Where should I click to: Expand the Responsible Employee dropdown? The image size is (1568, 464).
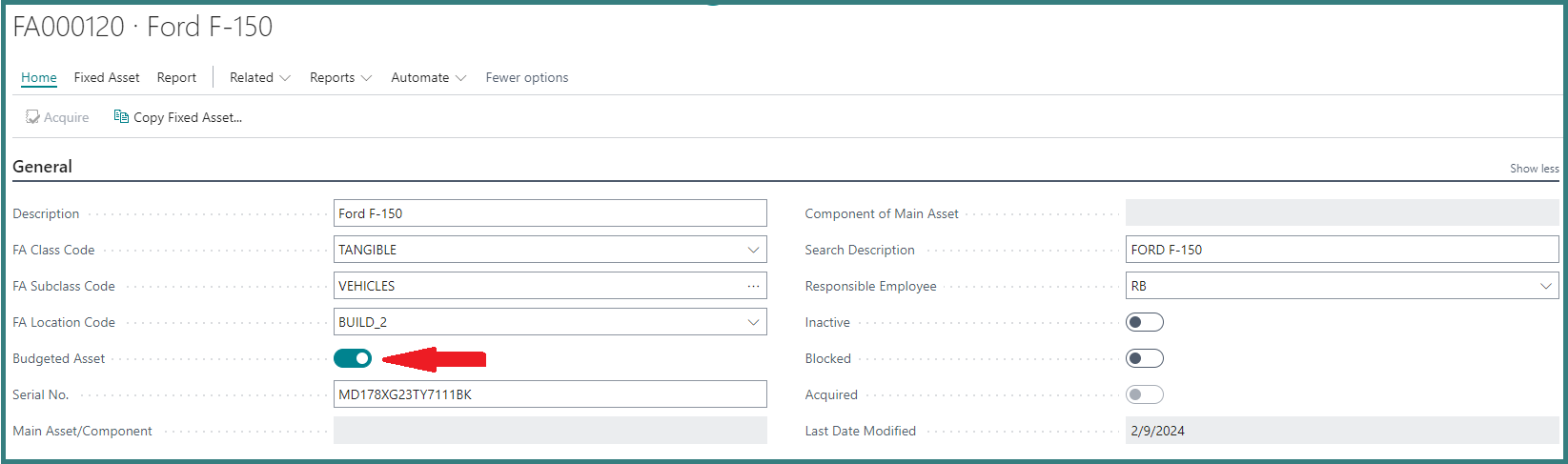tap(1545, 286)
